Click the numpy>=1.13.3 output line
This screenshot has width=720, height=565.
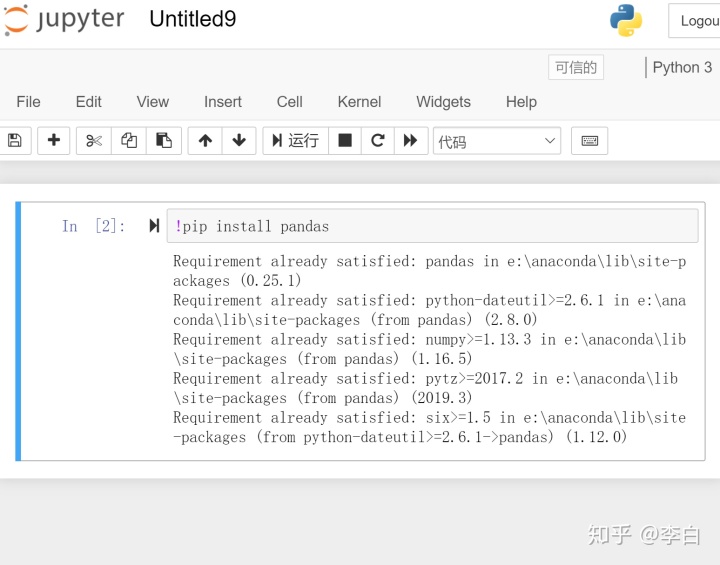click(x=429, y=349)
